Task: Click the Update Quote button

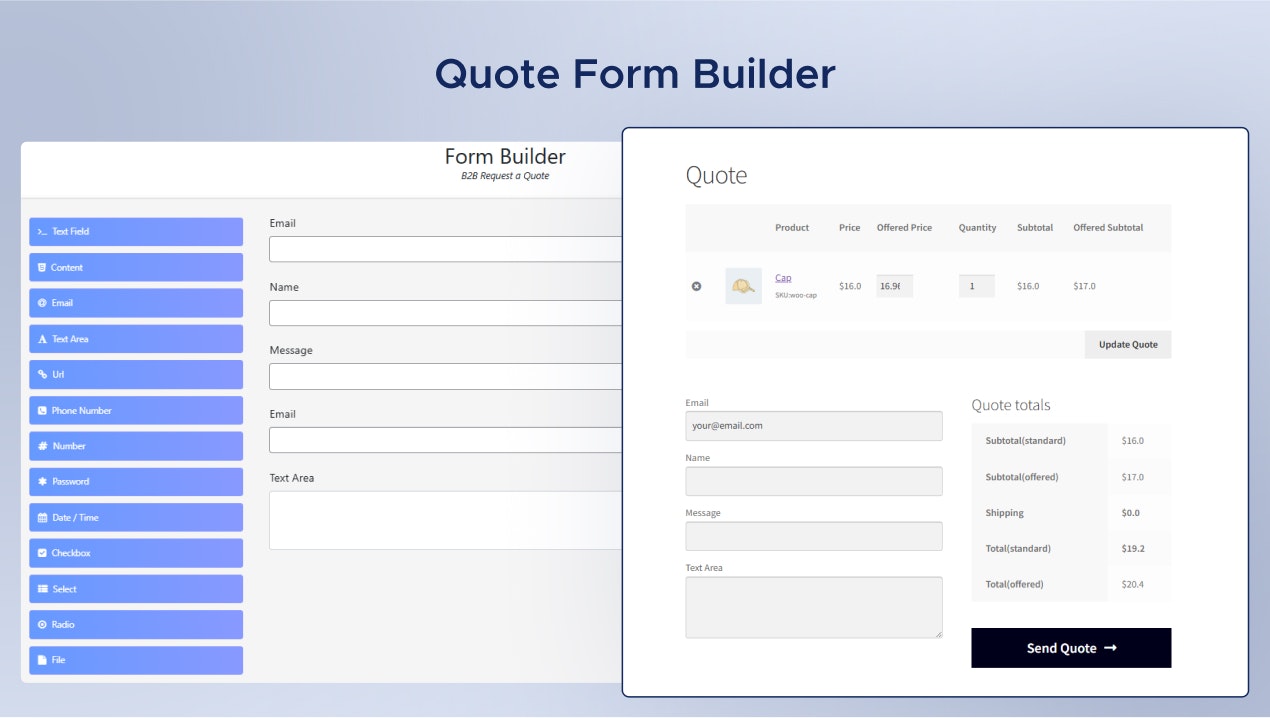Action: click(x=1128, y=344)
